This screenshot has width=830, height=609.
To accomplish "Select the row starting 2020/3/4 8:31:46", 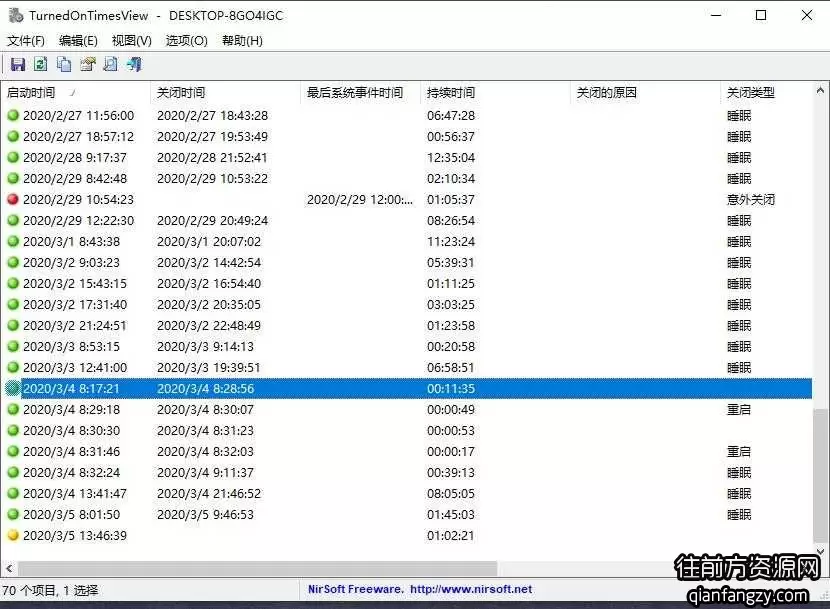I will pyautogui.click(x=406, y=451).
